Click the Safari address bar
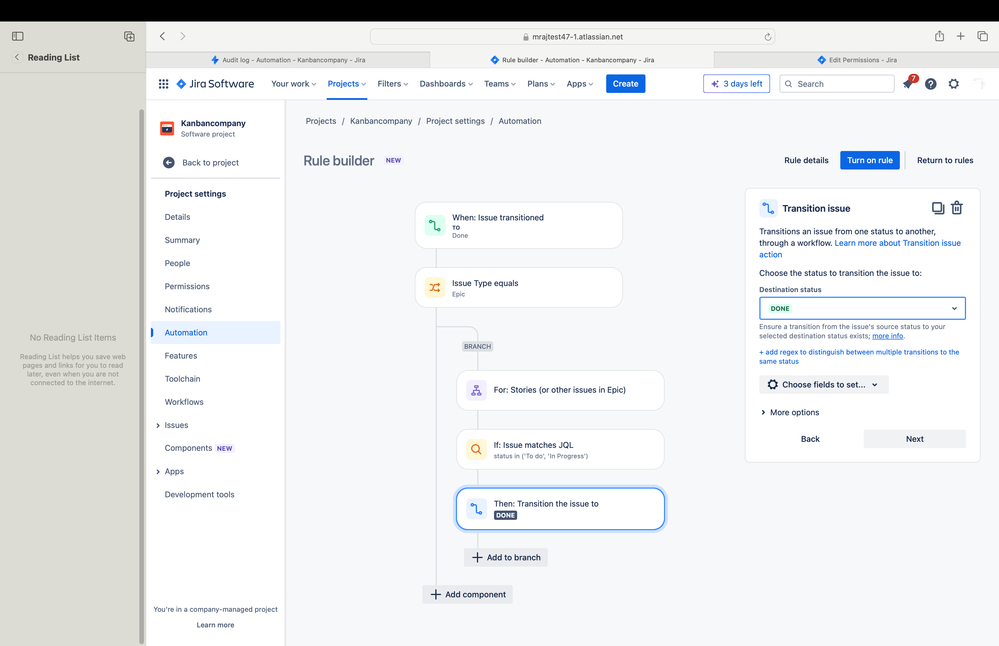This screenshot has width=999, height=646. click(x=573, y=37)
